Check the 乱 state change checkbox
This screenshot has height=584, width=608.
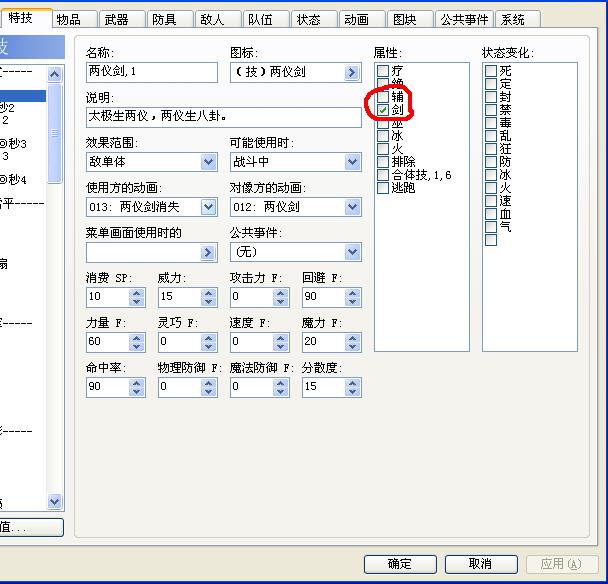tap(491, 136)
